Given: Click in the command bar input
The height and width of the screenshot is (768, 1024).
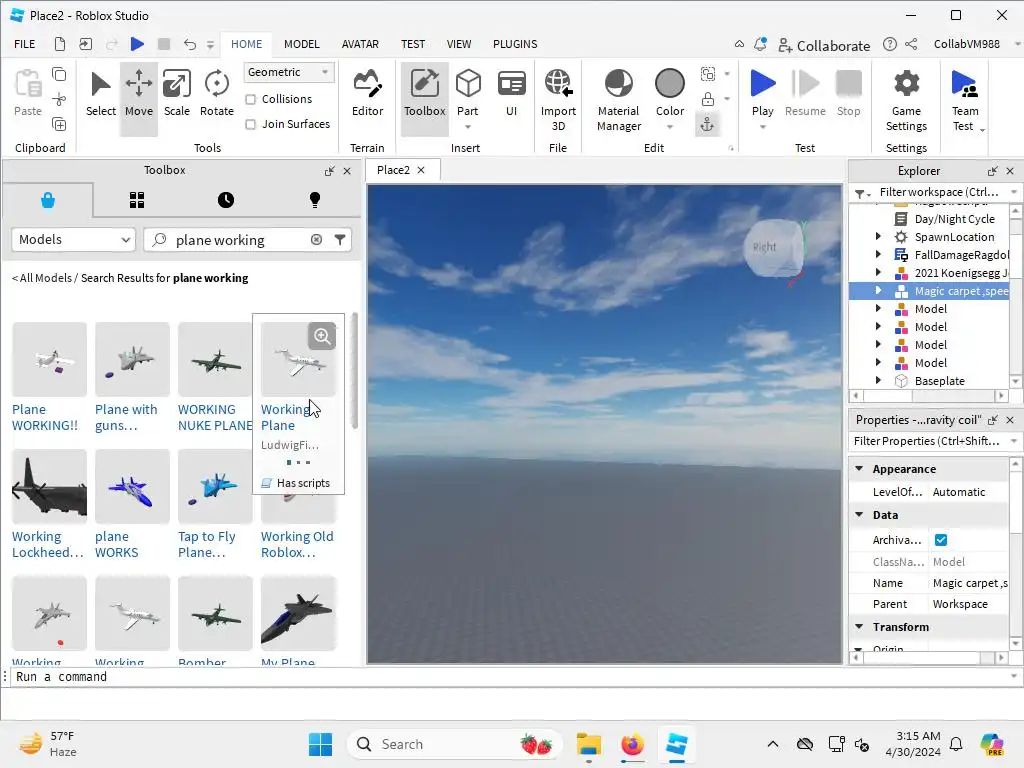Looking at the screenshot, I should [x=509, y=677].
